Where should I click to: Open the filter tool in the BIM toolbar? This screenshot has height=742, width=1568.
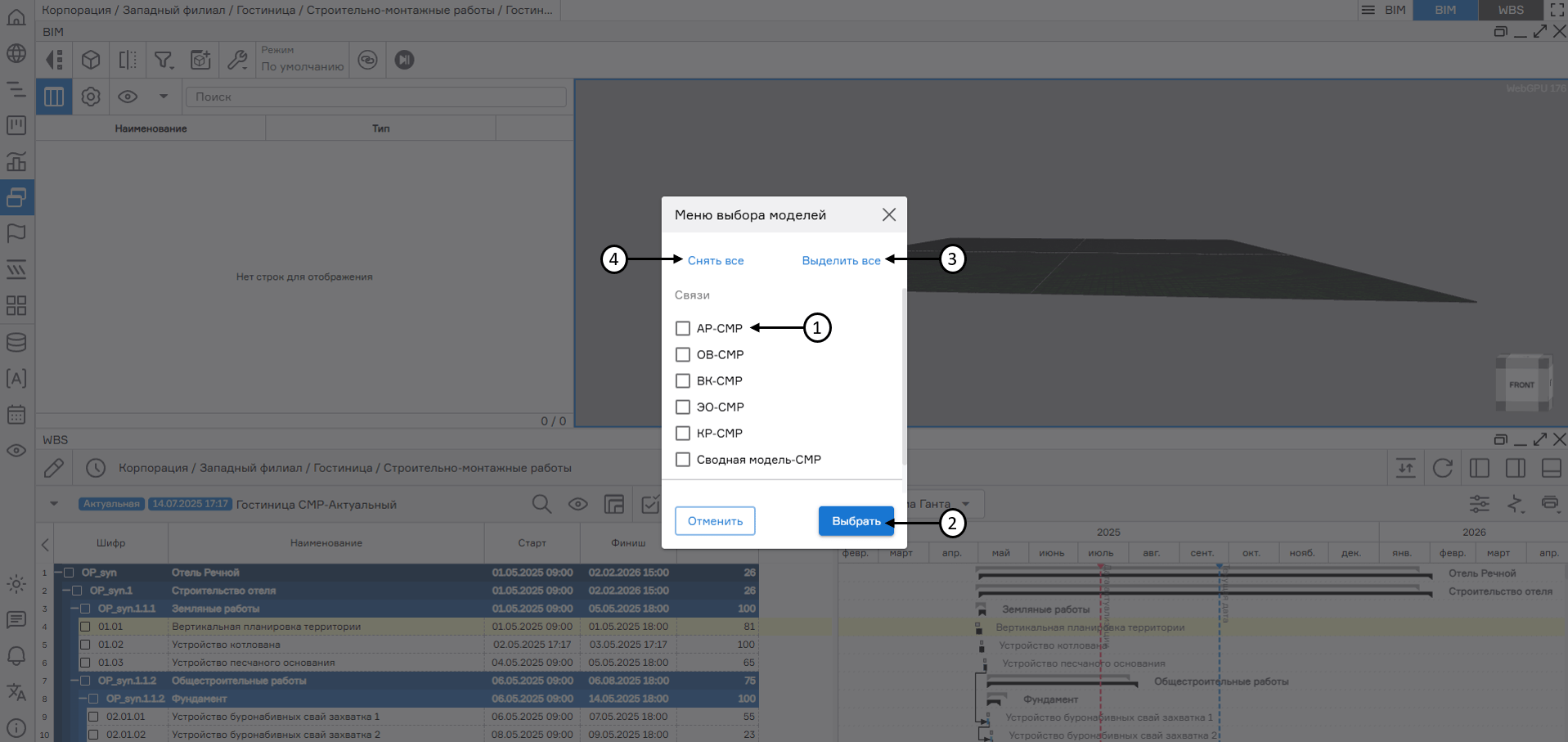[x=164, y=60]
